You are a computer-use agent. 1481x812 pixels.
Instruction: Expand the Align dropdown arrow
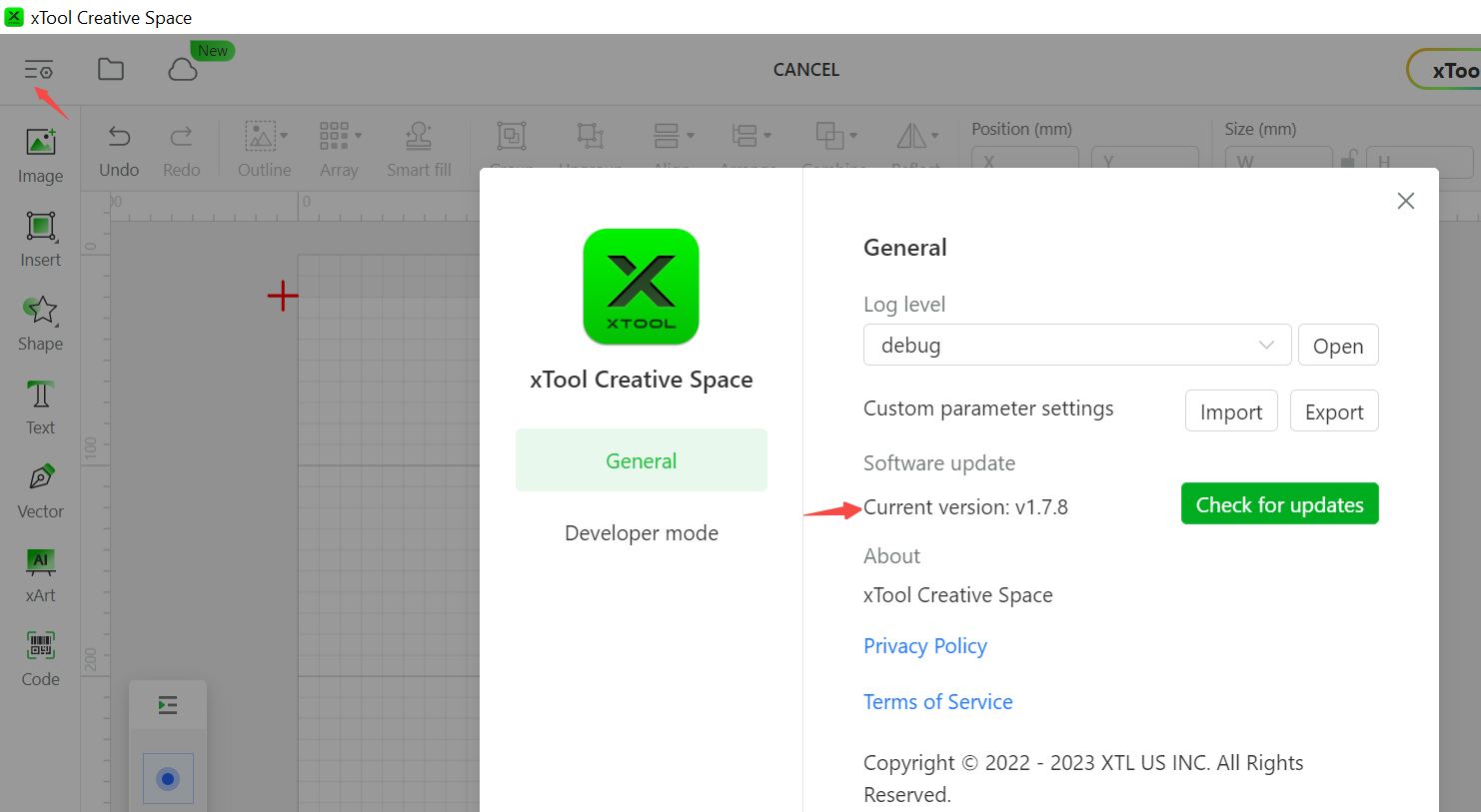[x=690, y=136]
